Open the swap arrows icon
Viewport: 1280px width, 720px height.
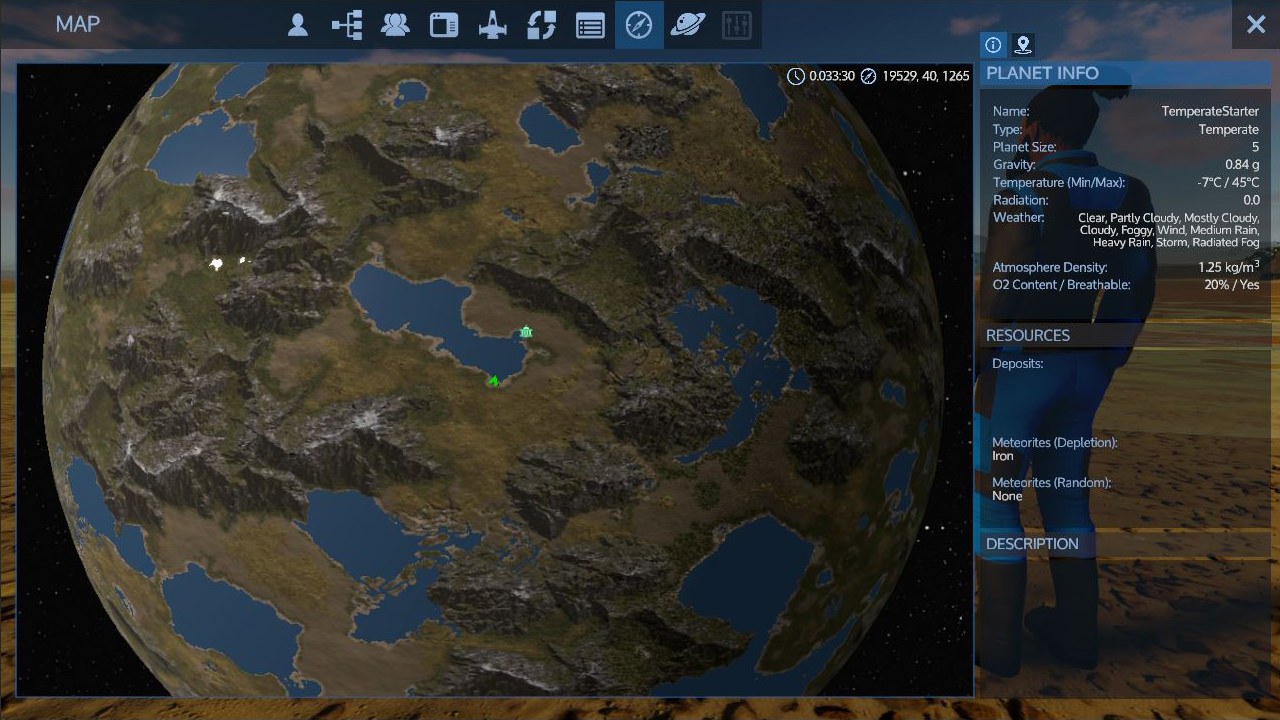(542, 25)
